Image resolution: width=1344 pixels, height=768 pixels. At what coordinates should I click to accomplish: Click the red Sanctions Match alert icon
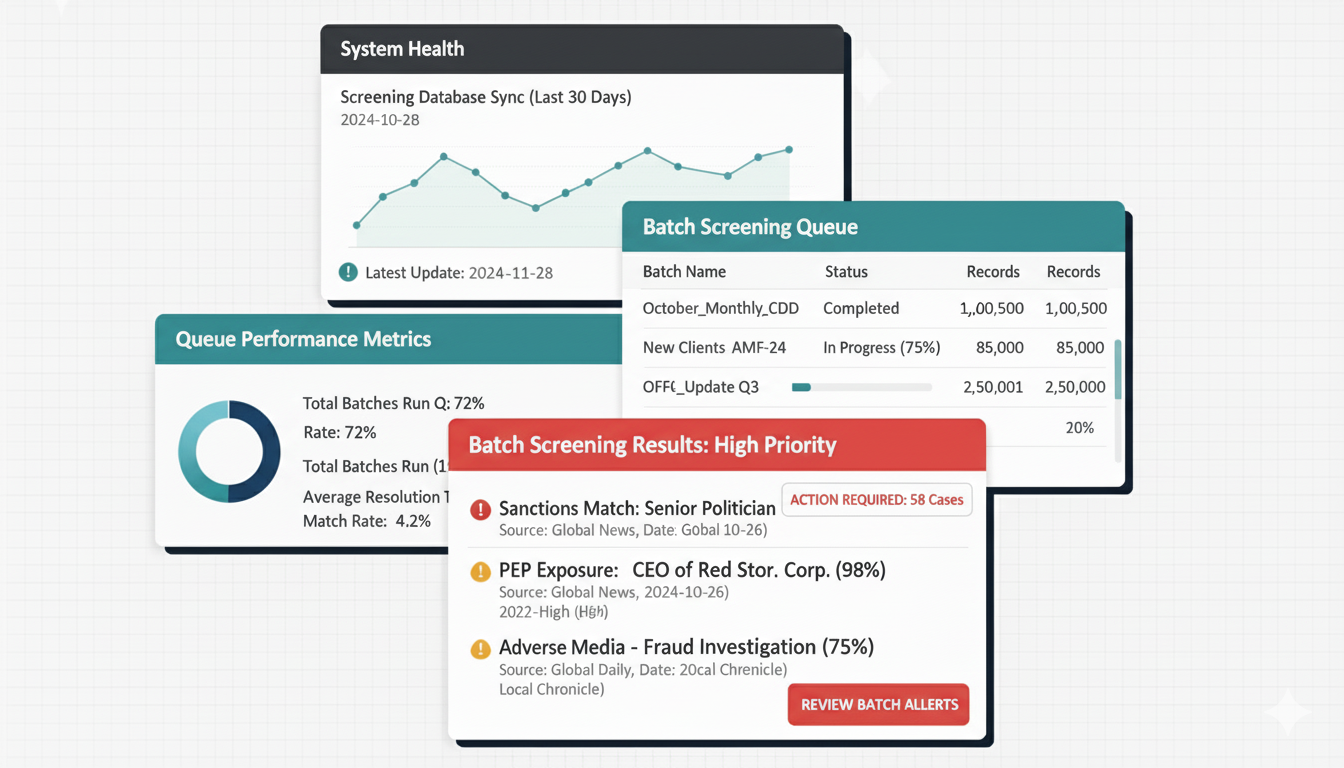[x=480, y=510]
